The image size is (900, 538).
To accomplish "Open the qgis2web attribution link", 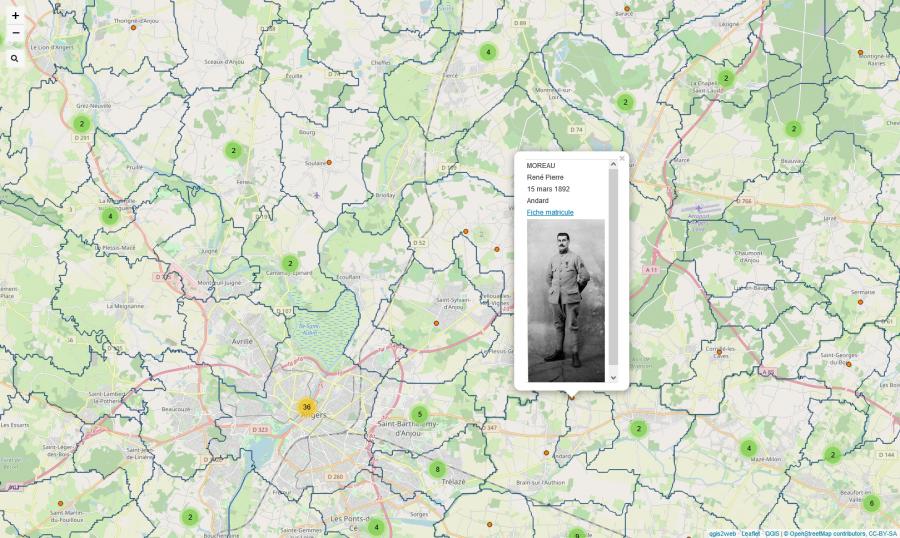I will (x=722, y=534).
